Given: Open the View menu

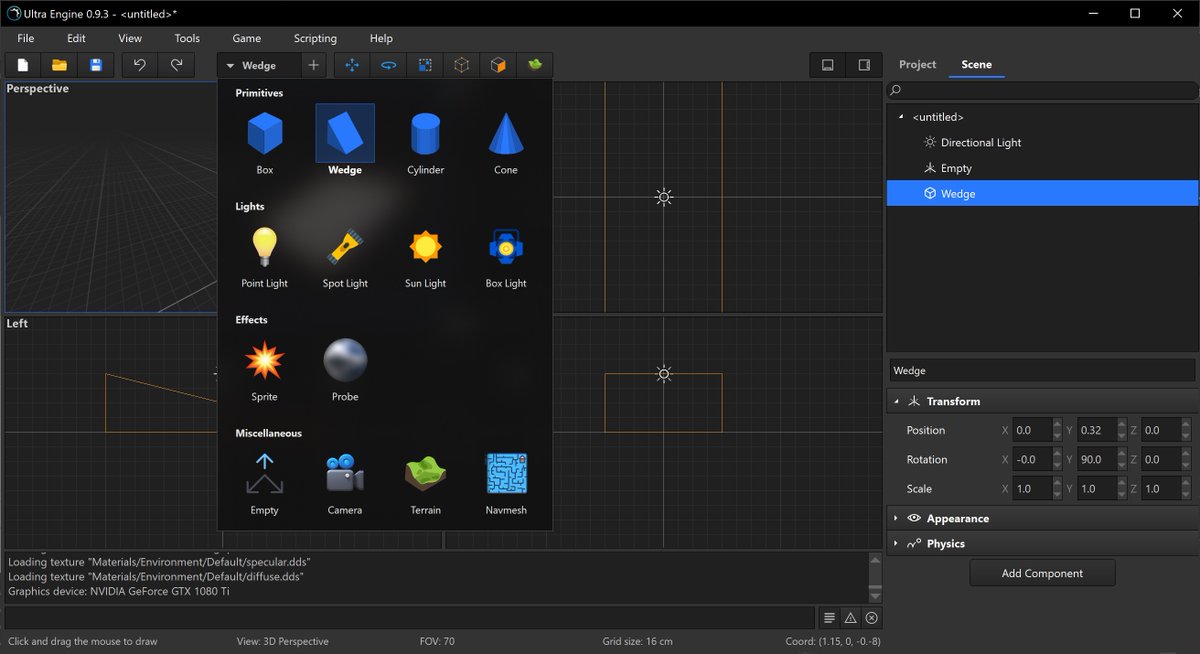Looking at the screenshot, I should pyautogui.click(x=130, y=38).
